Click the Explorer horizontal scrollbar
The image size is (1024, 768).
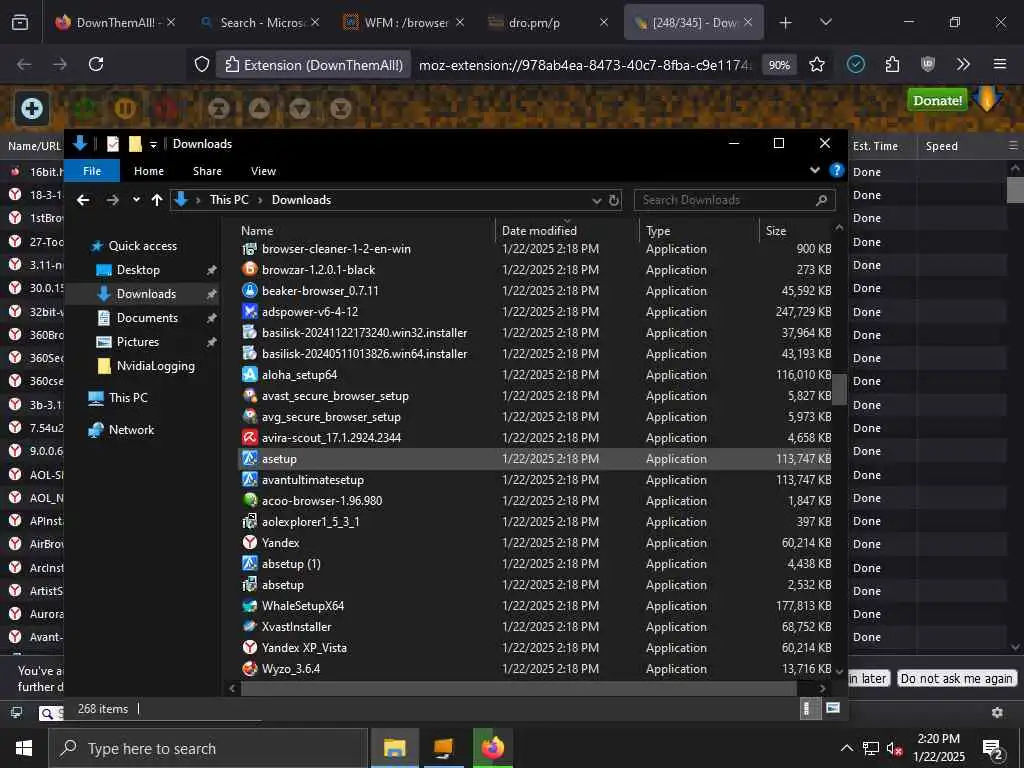[519, 688]
